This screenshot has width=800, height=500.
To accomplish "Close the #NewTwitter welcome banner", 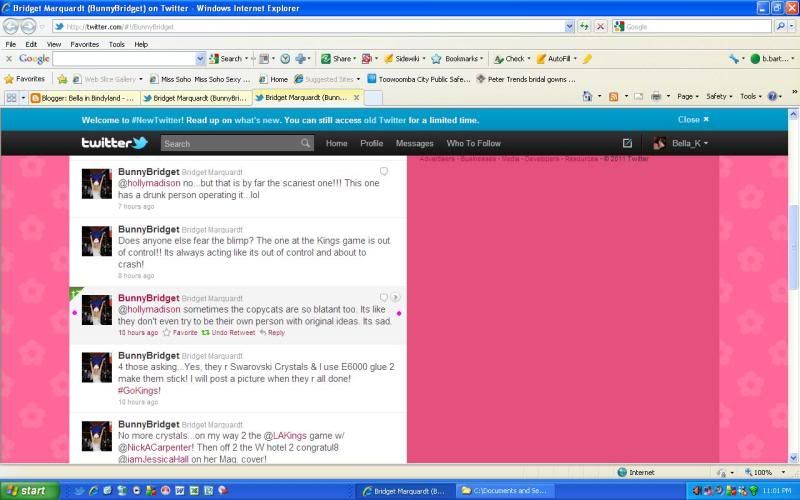I will [693, 119].
